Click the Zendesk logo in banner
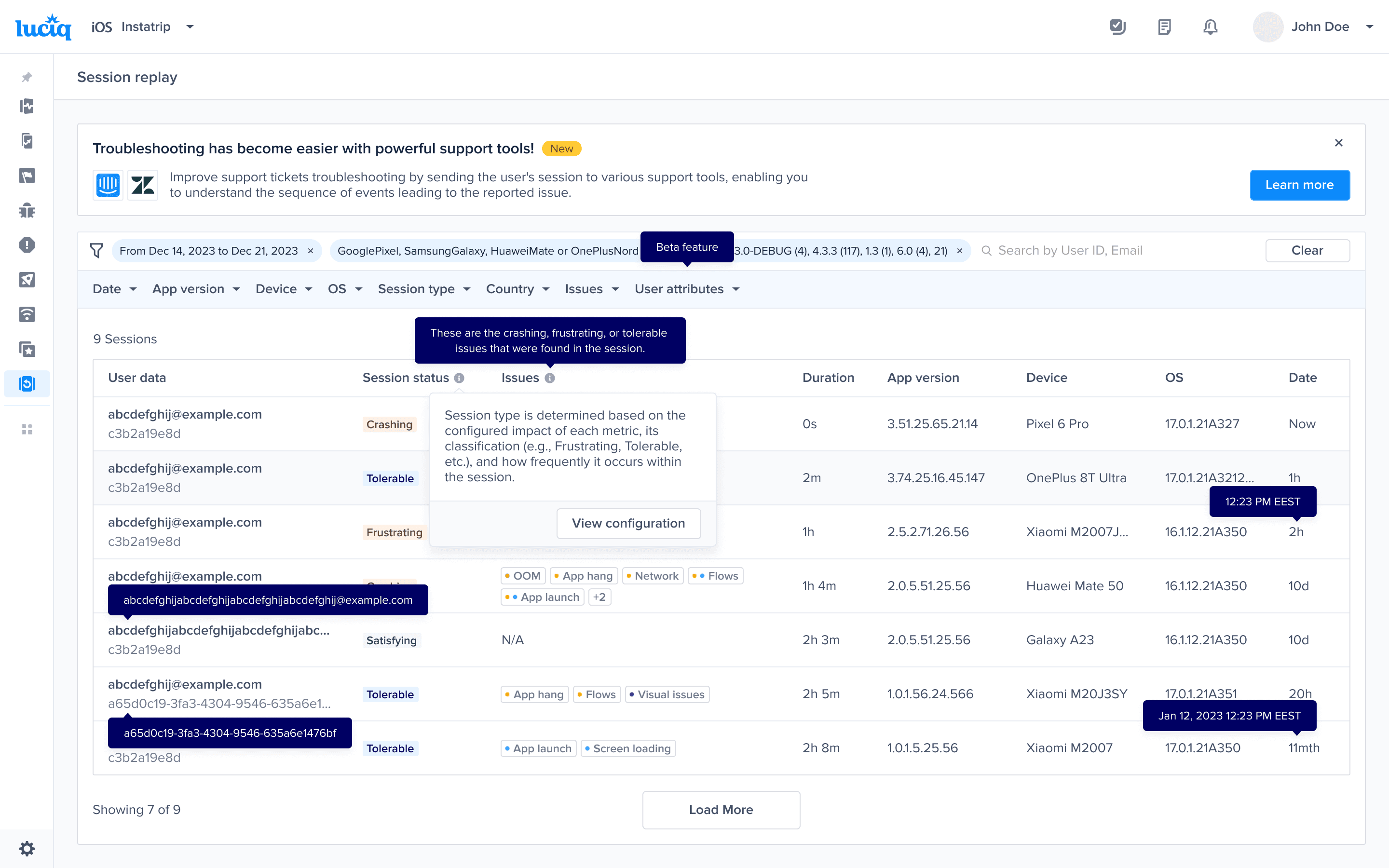 coord(143,185)
